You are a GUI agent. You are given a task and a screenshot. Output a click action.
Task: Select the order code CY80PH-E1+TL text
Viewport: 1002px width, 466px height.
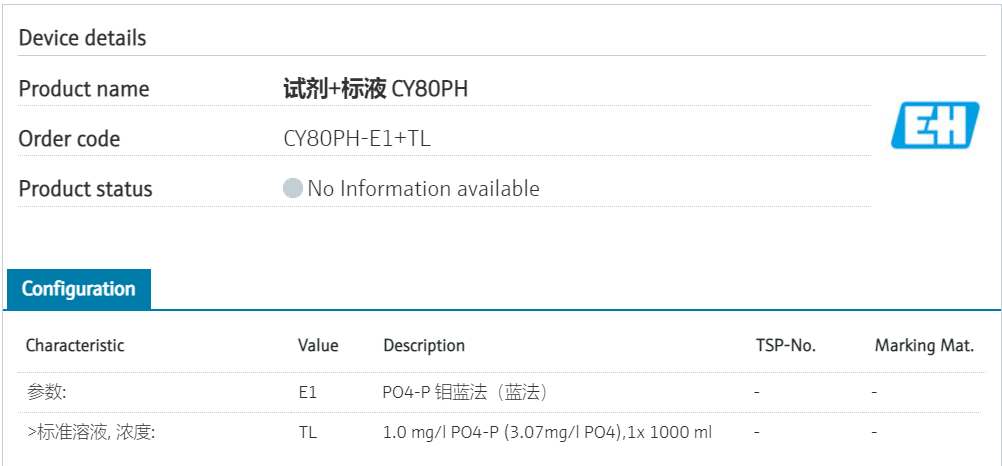point(357,139)
